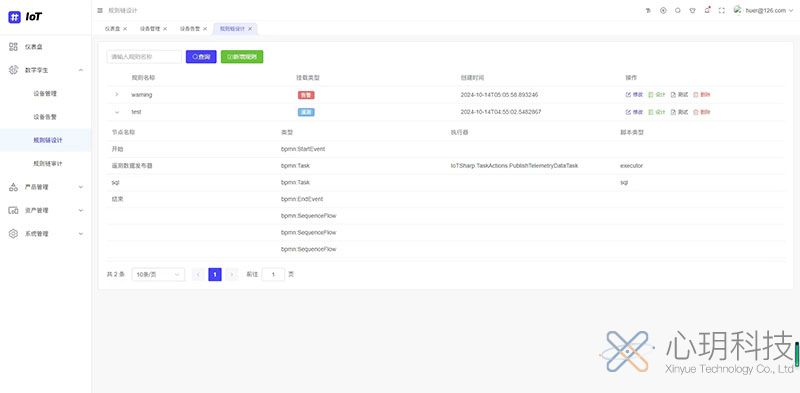
Task: Click the green add rule button
Action: [x=242, y=57]
